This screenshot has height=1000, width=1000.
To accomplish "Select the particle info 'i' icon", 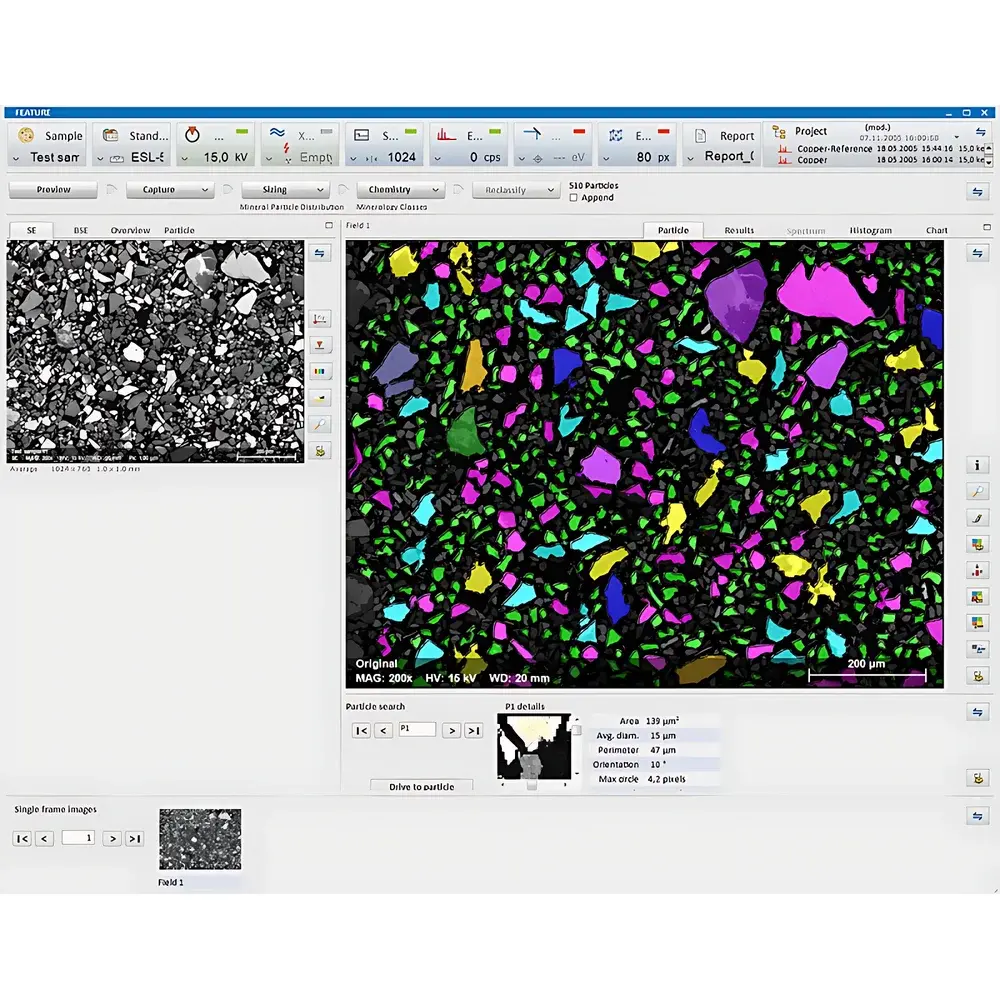I will coord(977,465).
